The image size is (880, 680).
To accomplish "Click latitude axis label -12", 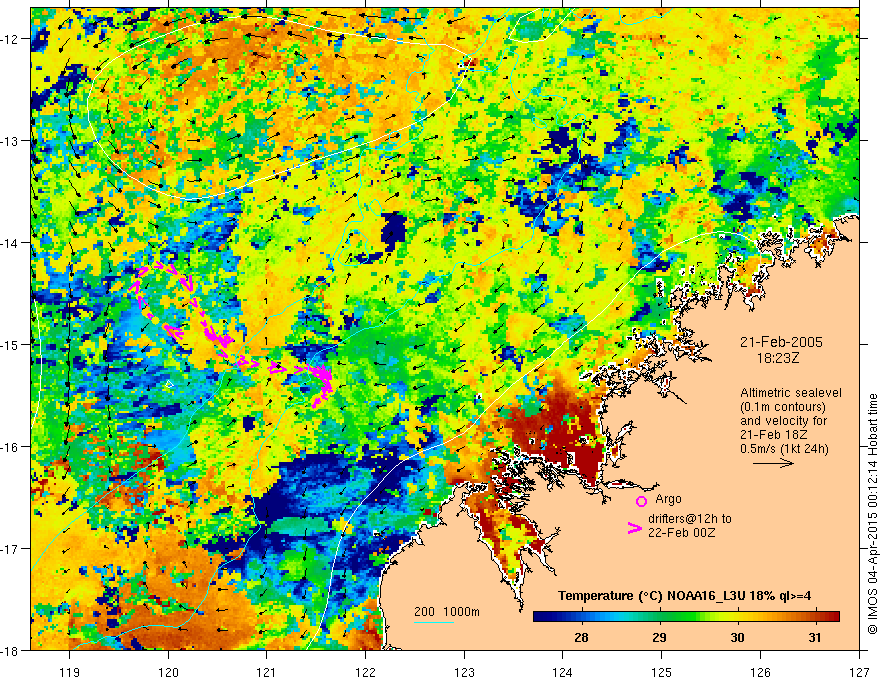I will [x=11, y=39].
